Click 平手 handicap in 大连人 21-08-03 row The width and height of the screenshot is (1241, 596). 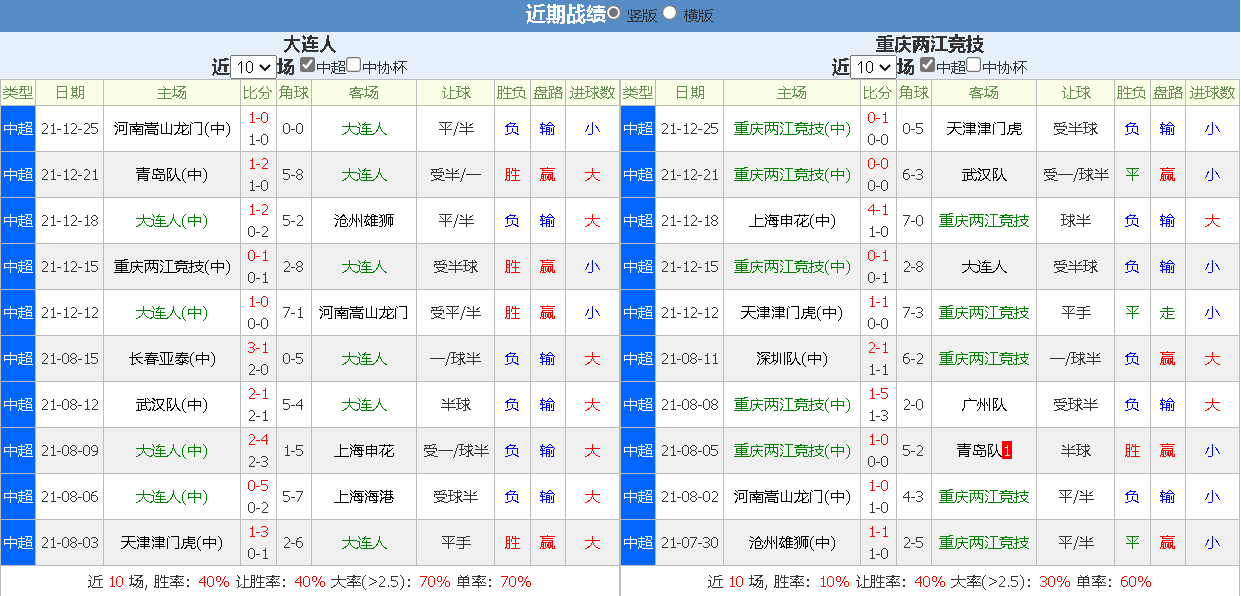tap(456, 543)
